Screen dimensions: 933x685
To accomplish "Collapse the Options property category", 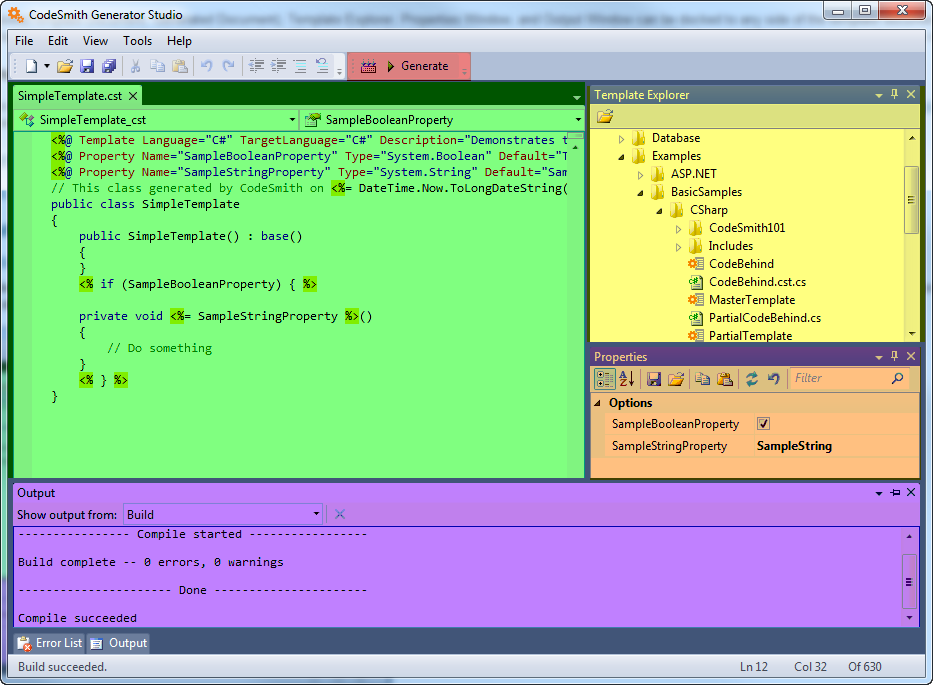I will (597, 403).
